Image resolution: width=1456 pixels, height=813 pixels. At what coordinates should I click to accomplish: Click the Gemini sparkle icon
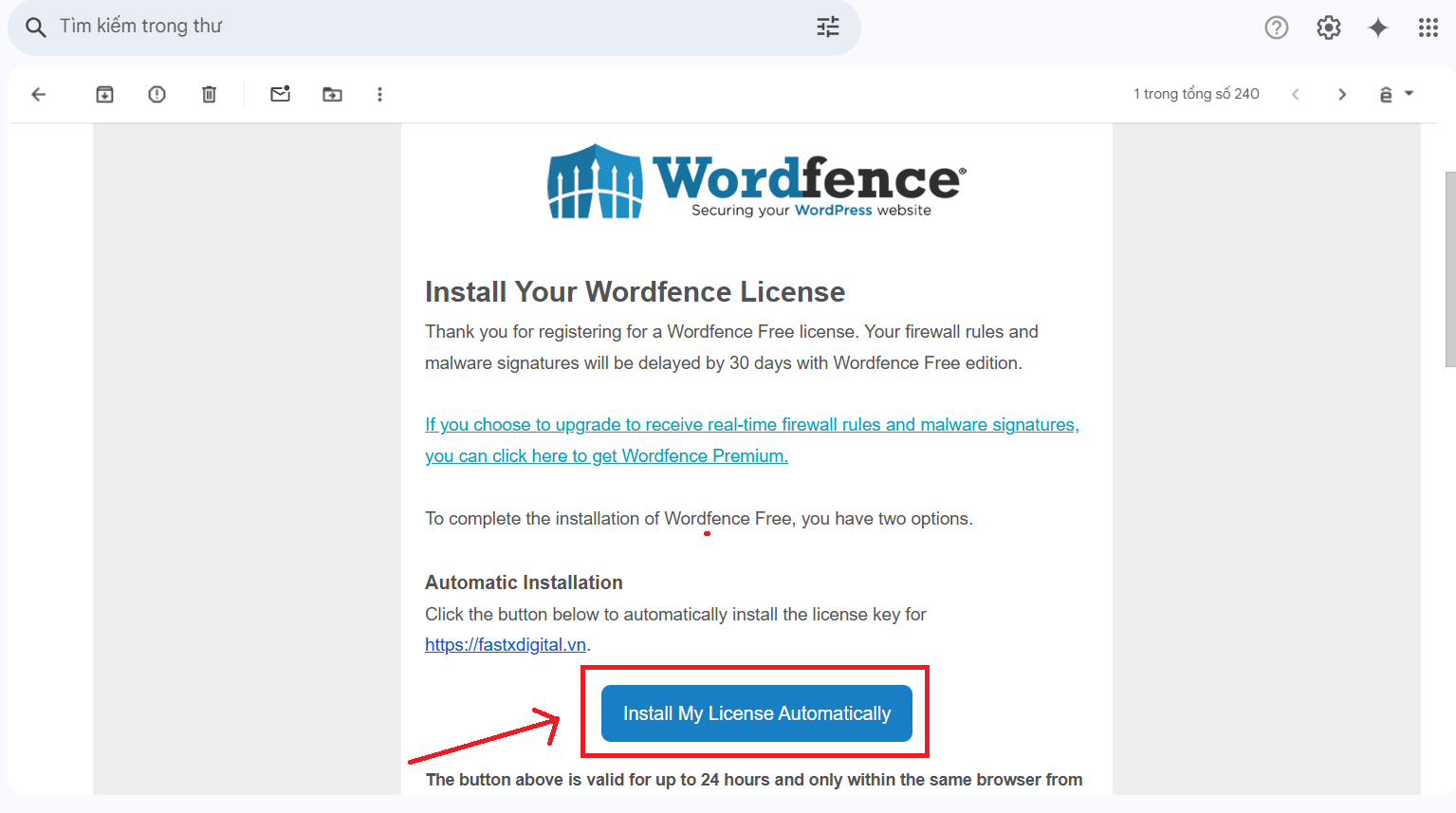[1378, 28]
